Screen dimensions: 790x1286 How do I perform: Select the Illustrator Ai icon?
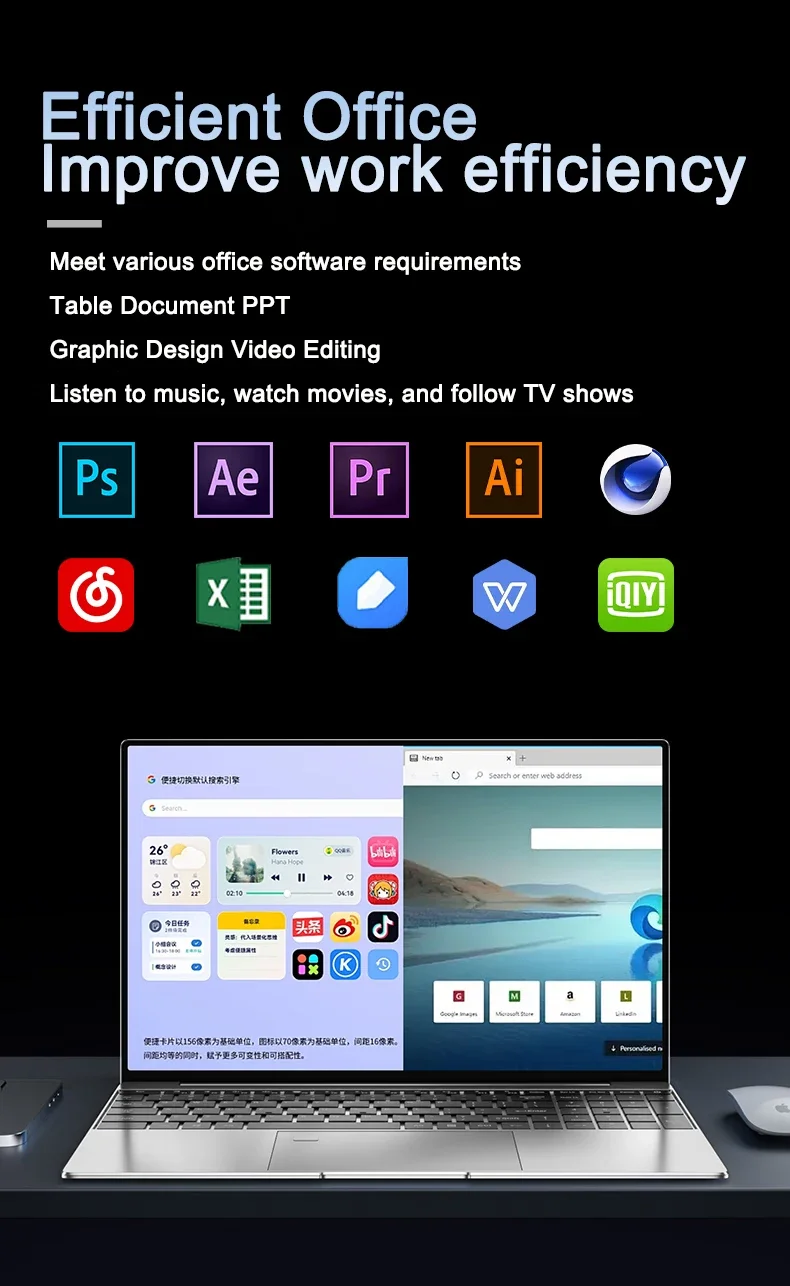[x=504, y=480]
